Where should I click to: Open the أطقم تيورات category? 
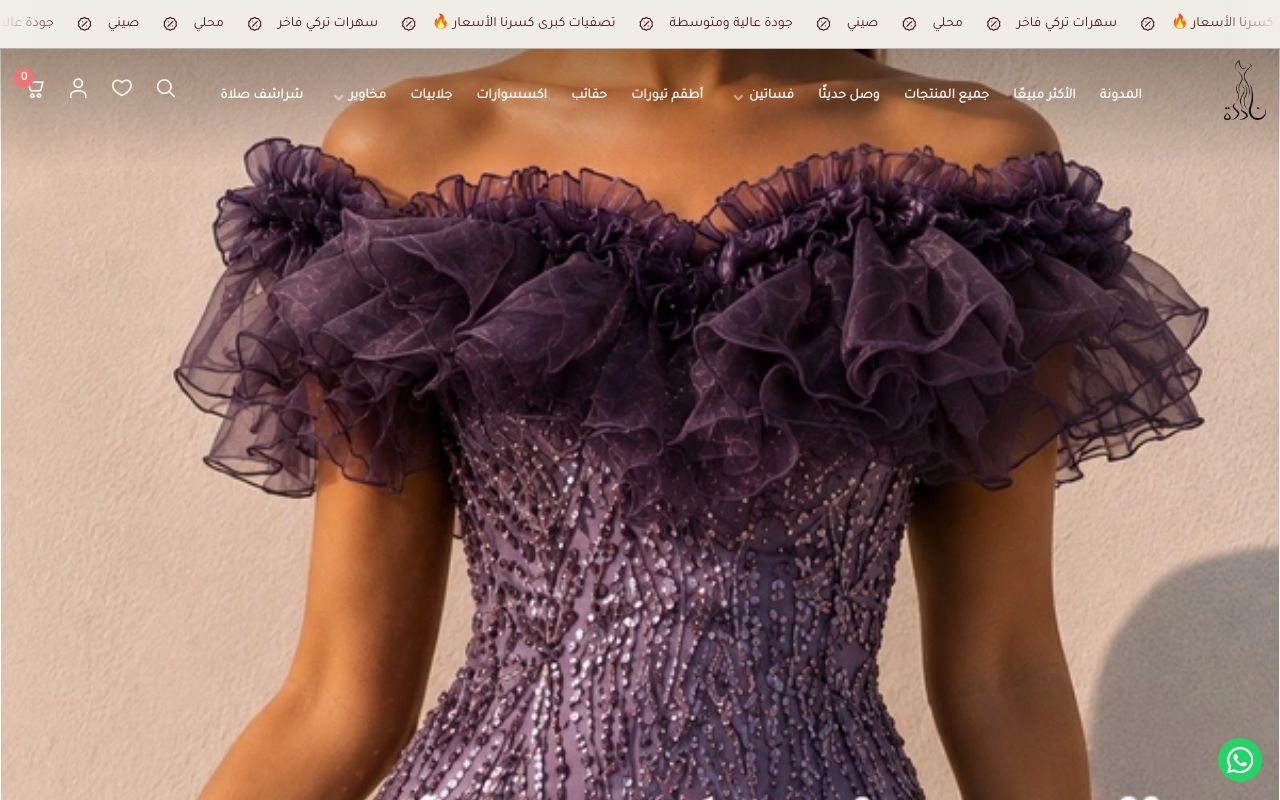667,95
